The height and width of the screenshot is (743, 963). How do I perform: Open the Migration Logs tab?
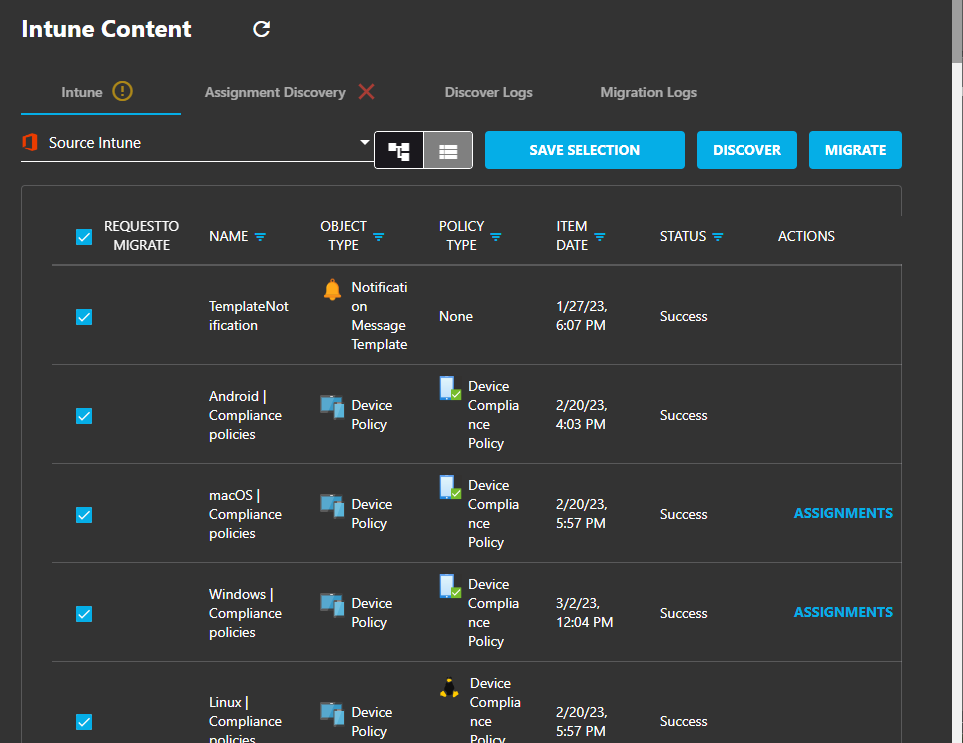click(x=649, y=92)
